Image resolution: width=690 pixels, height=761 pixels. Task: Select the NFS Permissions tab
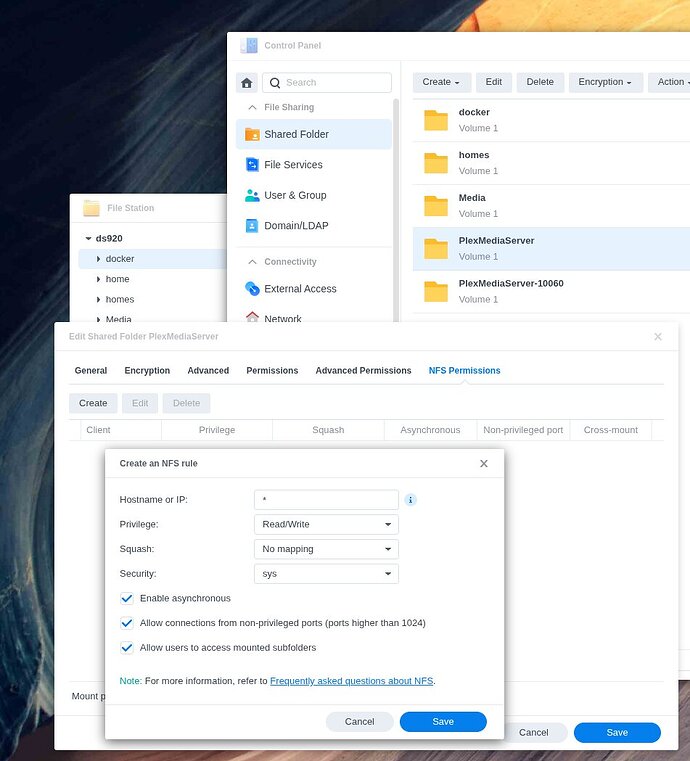[x=464, y=371]
